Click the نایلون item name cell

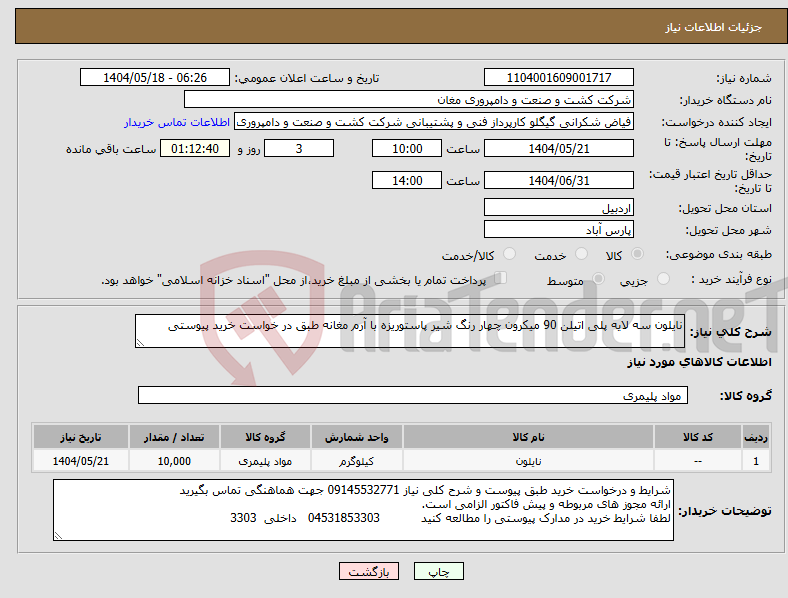(x=528, y=461)
